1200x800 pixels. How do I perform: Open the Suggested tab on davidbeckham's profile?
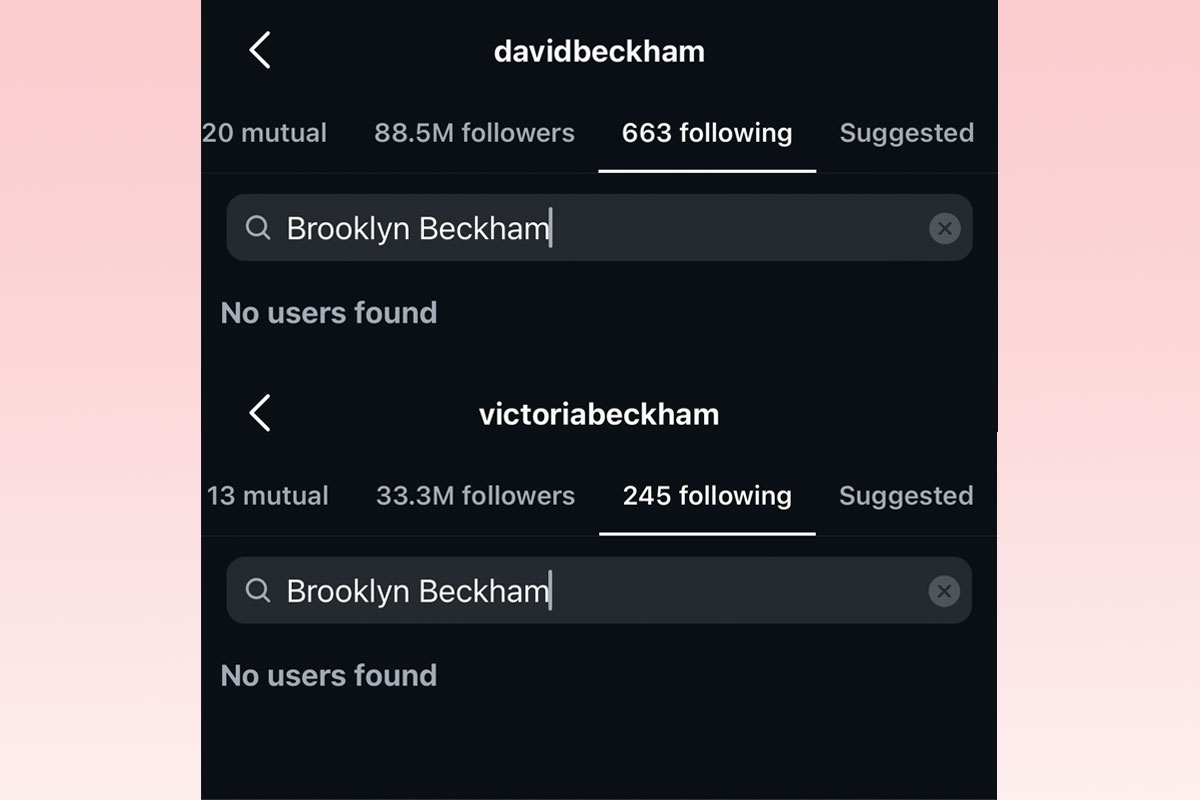[906, 133]
